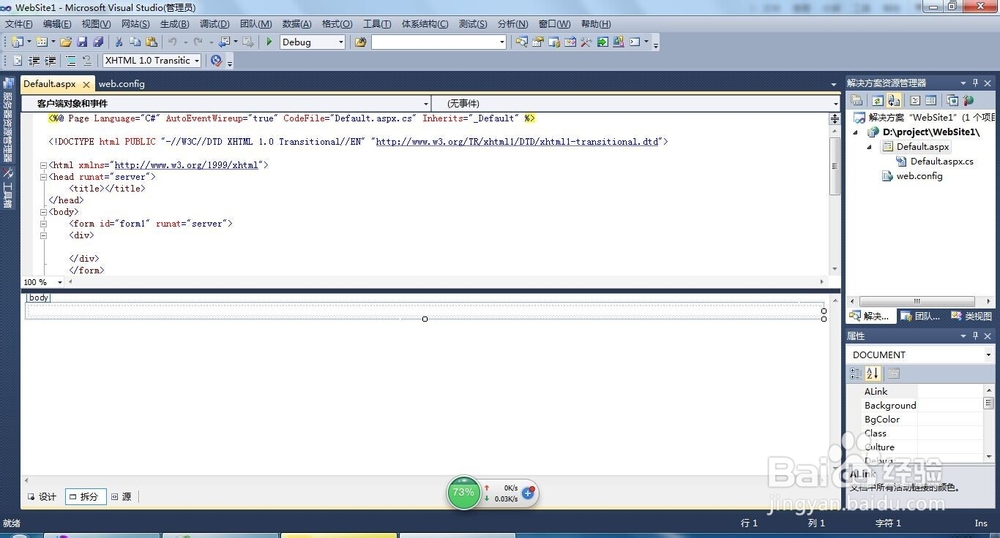
Task: Click the Check Accessibility icon
Action: 216,61
